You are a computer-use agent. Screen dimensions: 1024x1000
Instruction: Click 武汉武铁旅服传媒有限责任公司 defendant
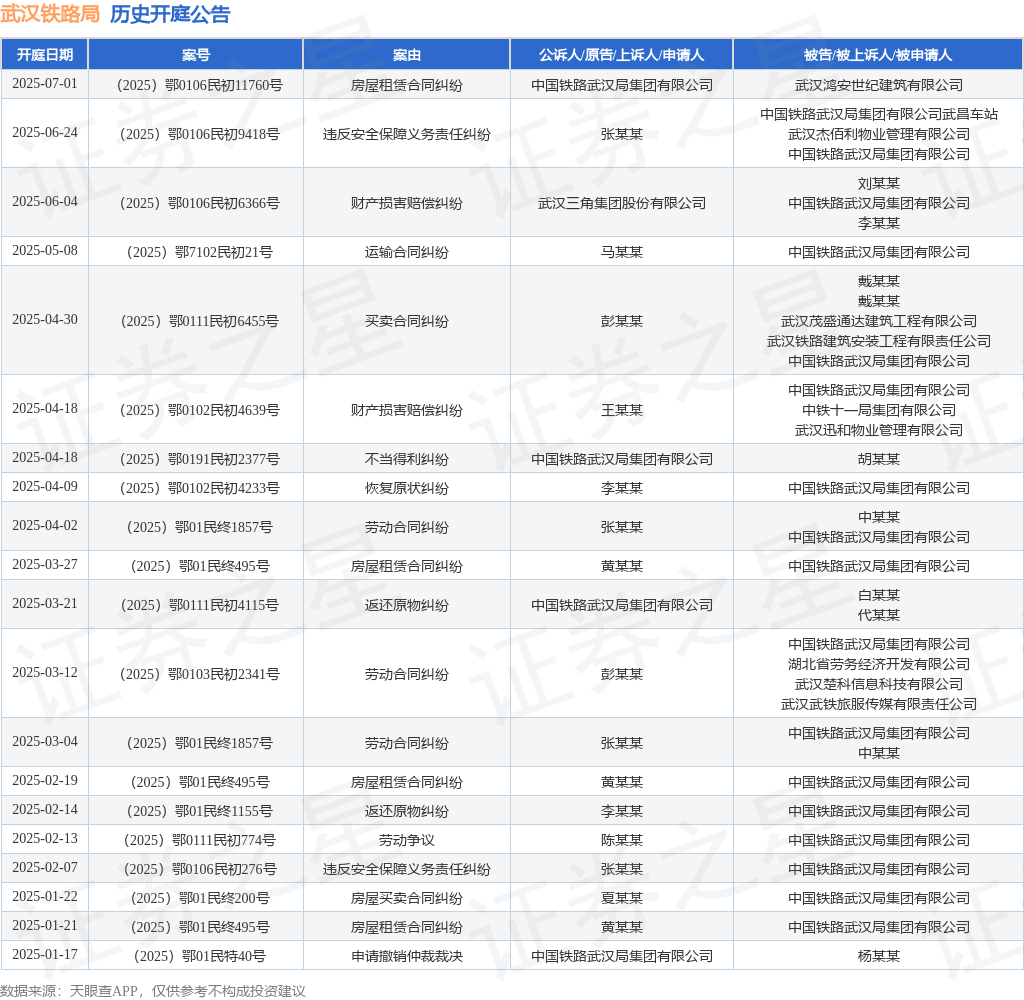tap(878, 704)
